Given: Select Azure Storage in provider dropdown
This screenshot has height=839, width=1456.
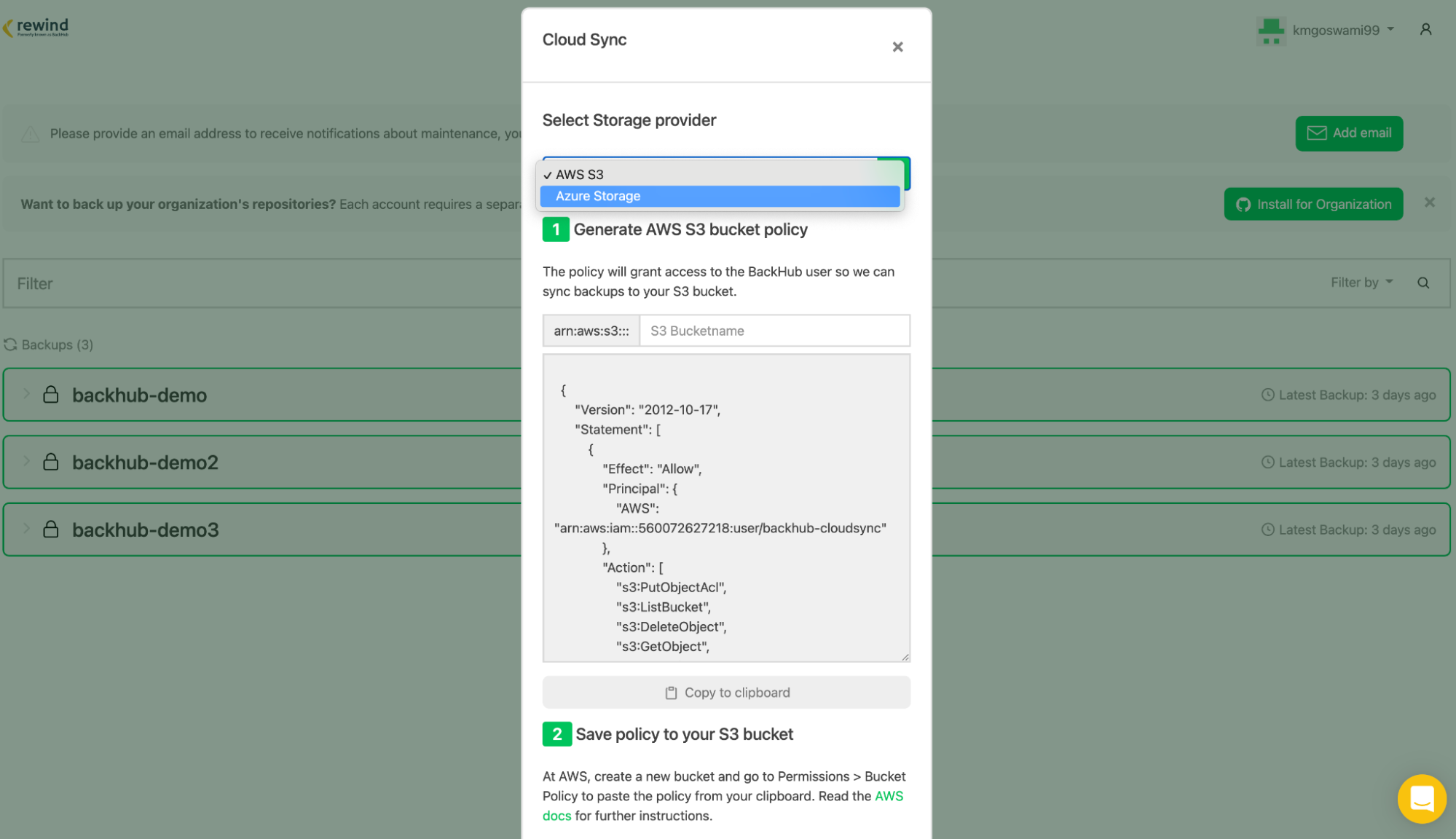Looking at the screenshot, I should point(720,196).
